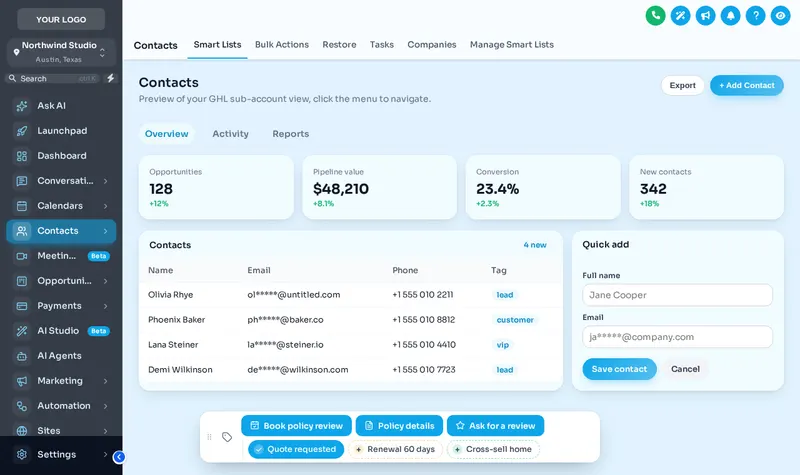Click the Policy details button
800x475 pixels.
point(399,426)
